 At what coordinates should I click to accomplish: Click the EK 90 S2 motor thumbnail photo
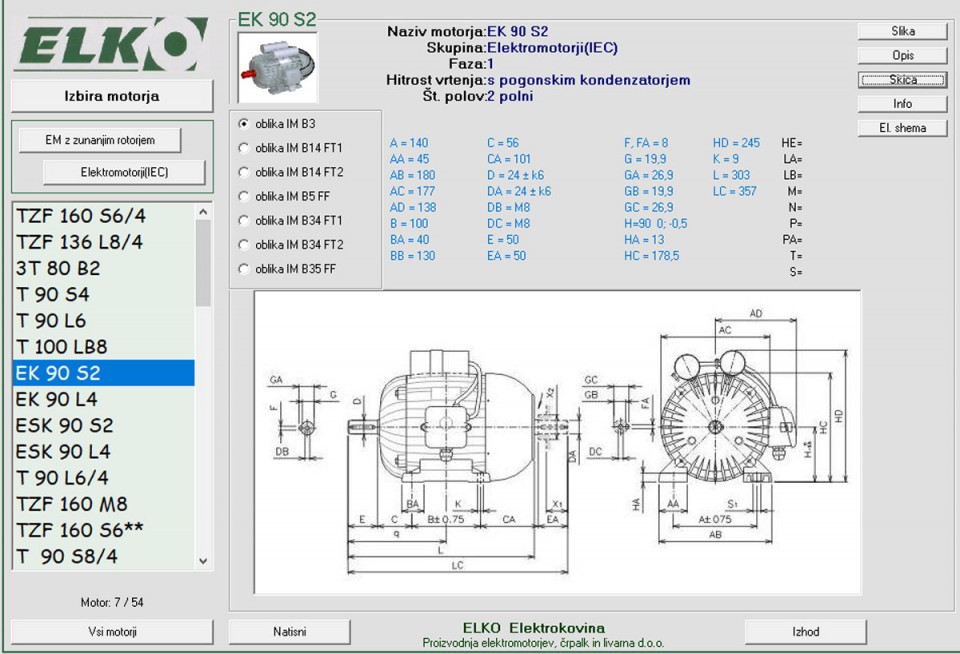[x=278, y=67]
